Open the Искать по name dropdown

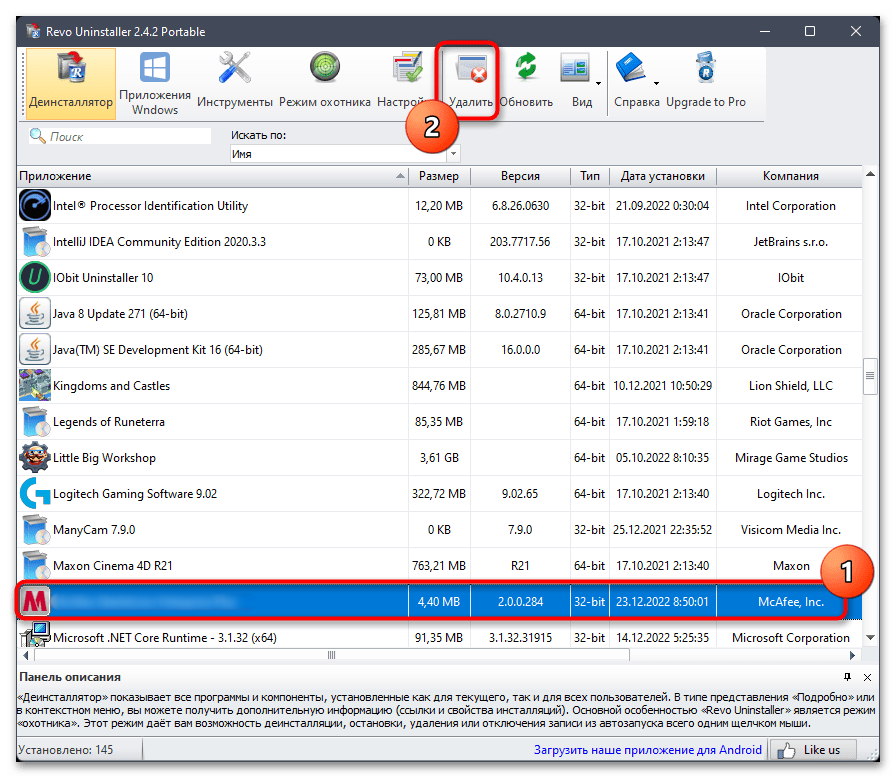click(x=453, y=152)
